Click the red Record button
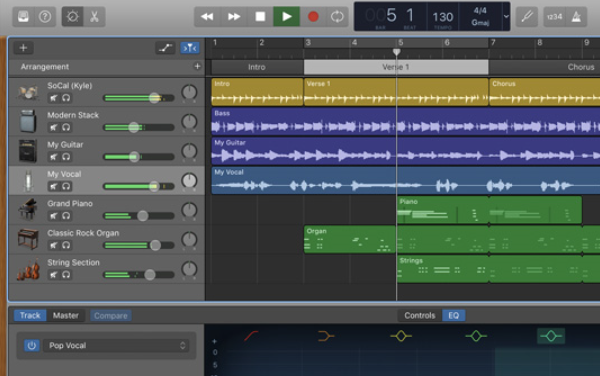Image resolution: width=600 pixels, height=376 pixels. [x=313, y=16]
